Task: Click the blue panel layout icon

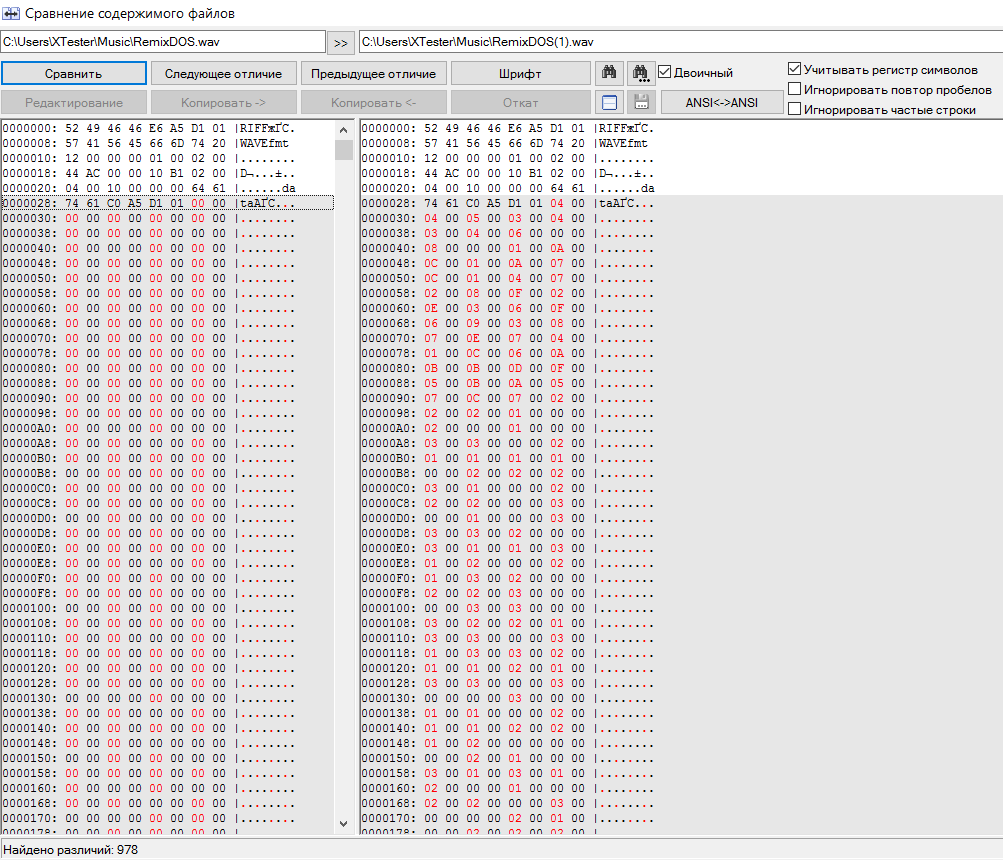Action: tap(610, 102)
